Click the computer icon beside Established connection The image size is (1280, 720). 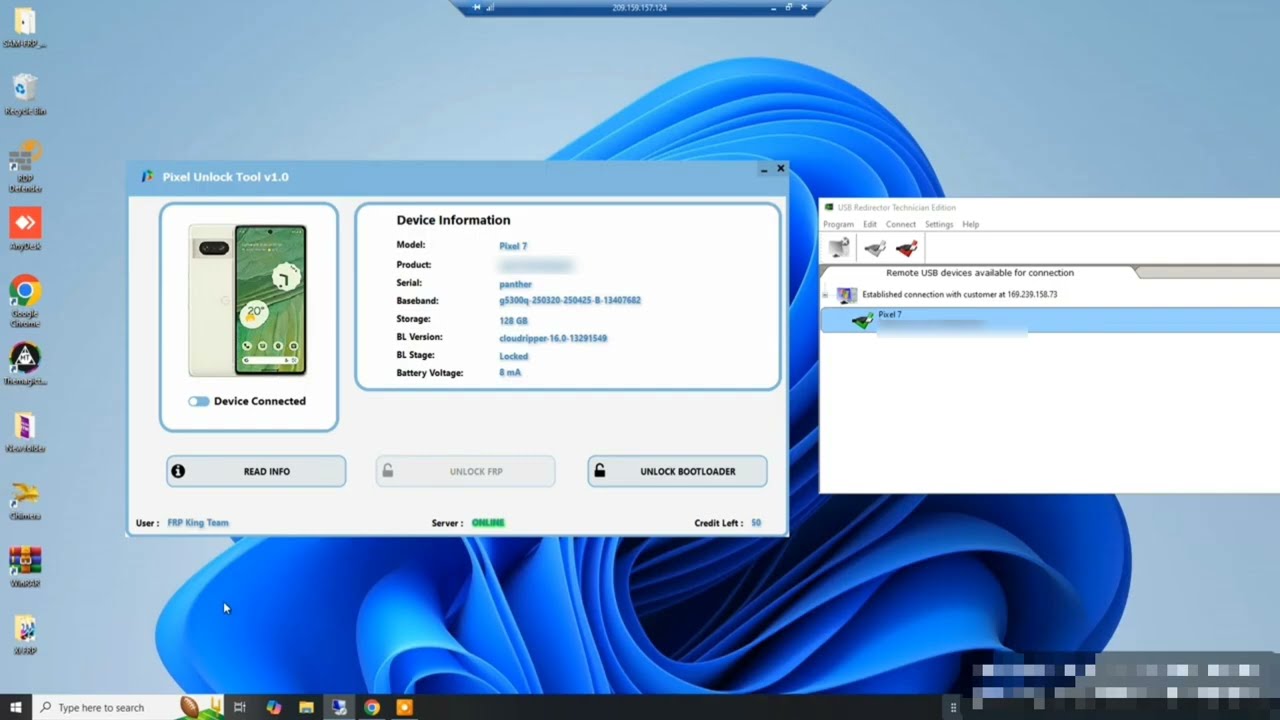[847, 295]
